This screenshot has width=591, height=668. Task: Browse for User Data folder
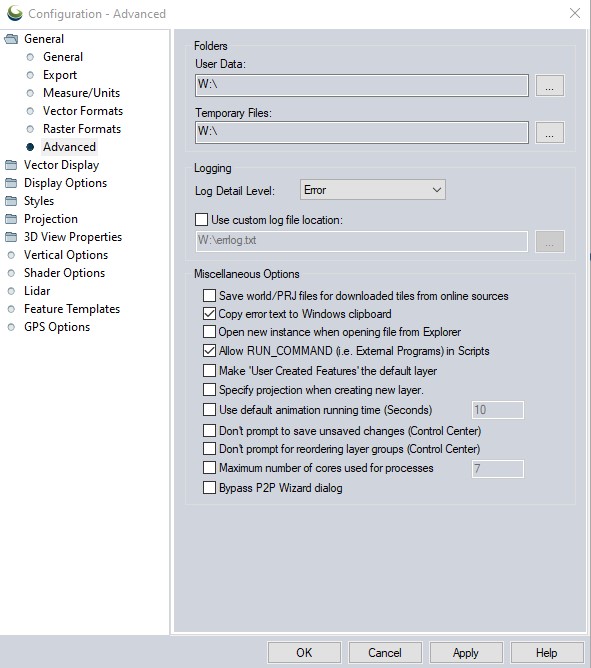click(x=550, y=85)
